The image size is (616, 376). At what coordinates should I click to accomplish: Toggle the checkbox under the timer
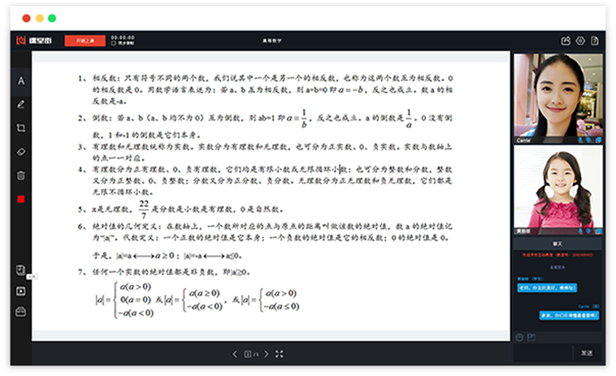(x=114, y=43)
